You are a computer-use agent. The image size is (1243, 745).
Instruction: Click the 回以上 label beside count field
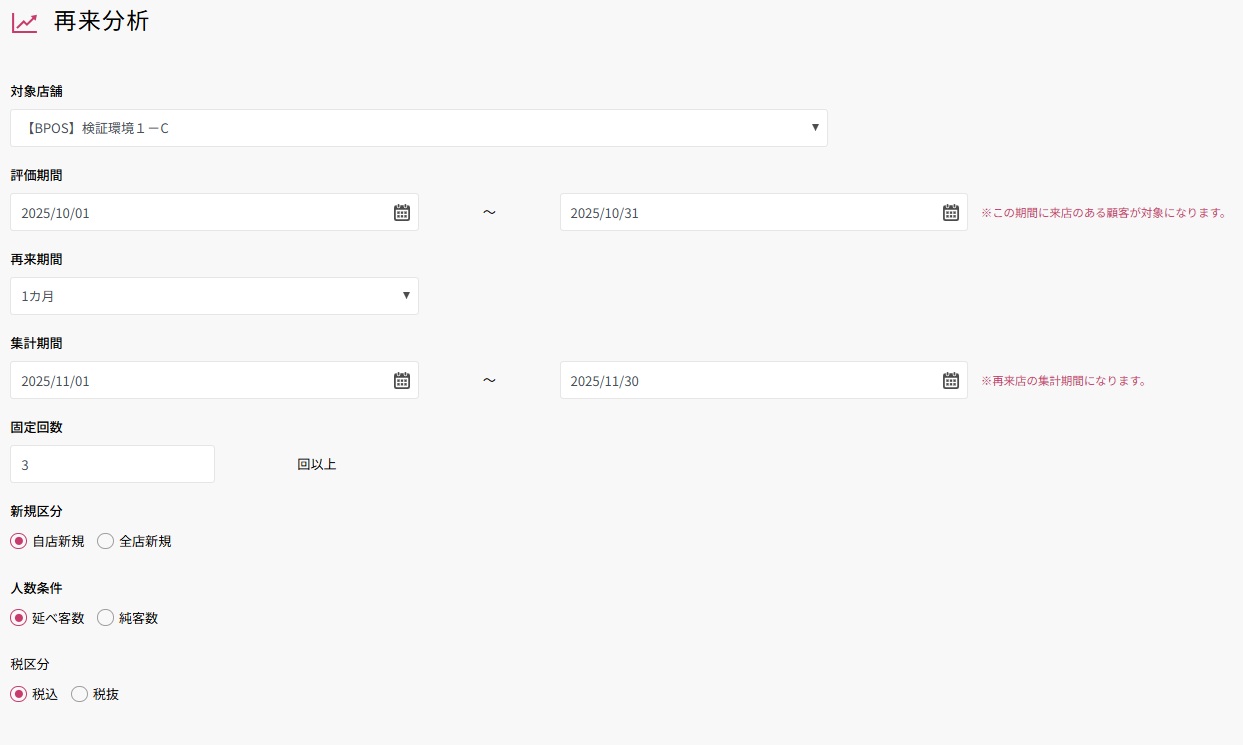(x=317, y=464)
